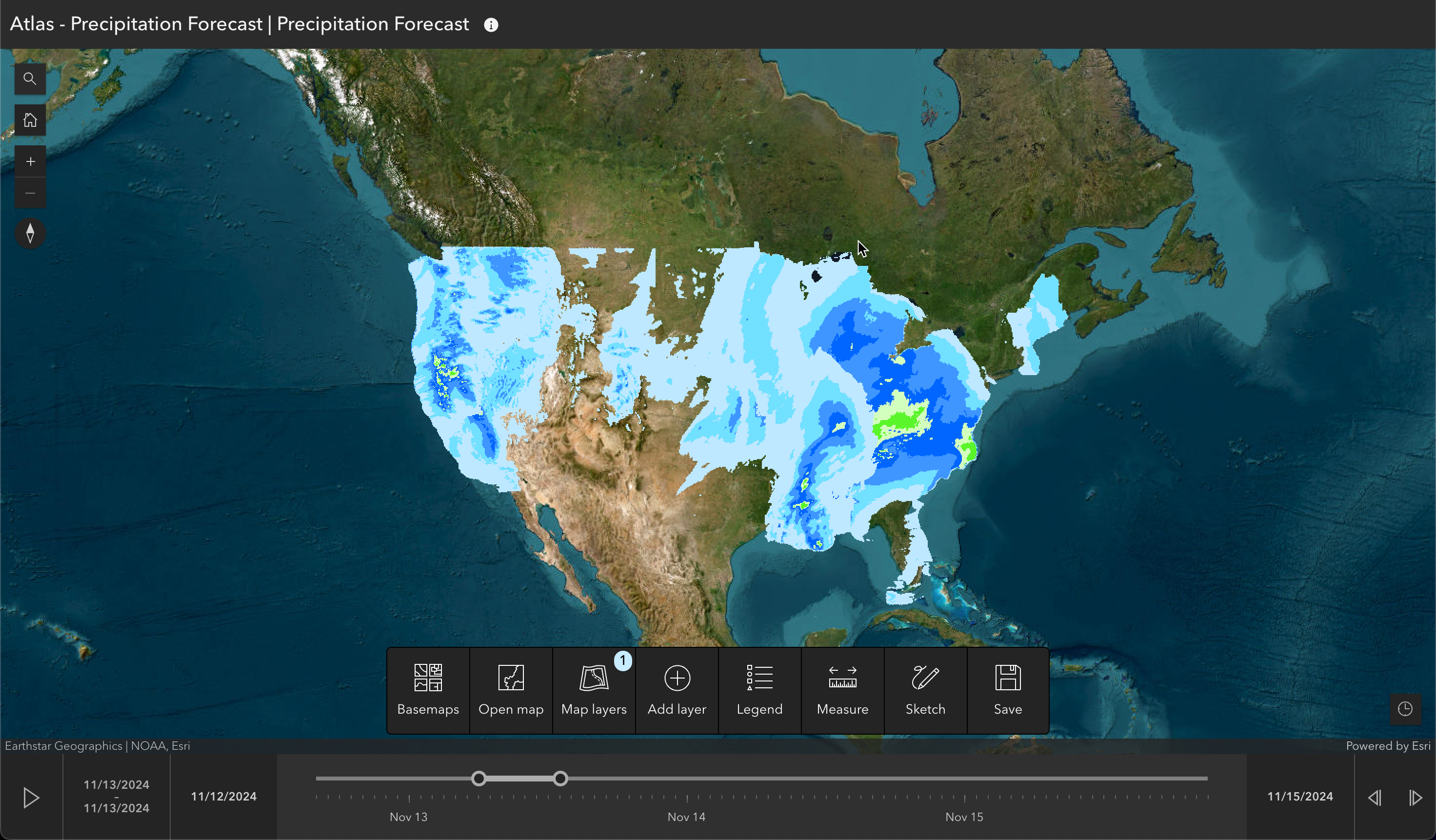Image resolution: width=1436 pixels, height=840 pixels.
Task: Open the forecast info tooltip
Action: click(x=491, y=24)
